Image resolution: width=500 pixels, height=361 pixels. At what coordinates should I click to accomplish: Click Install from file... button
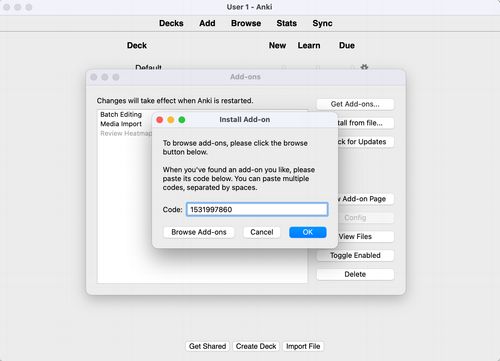pos(366,123)
